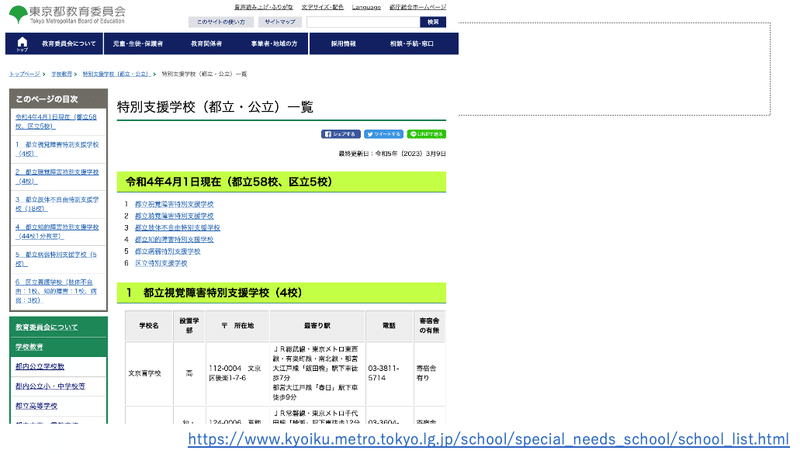The width and height of the screenshot is (800, 454).
Task: Click the page title 特別支援学校(都立・公立)一覧
Action: (215, 107)
